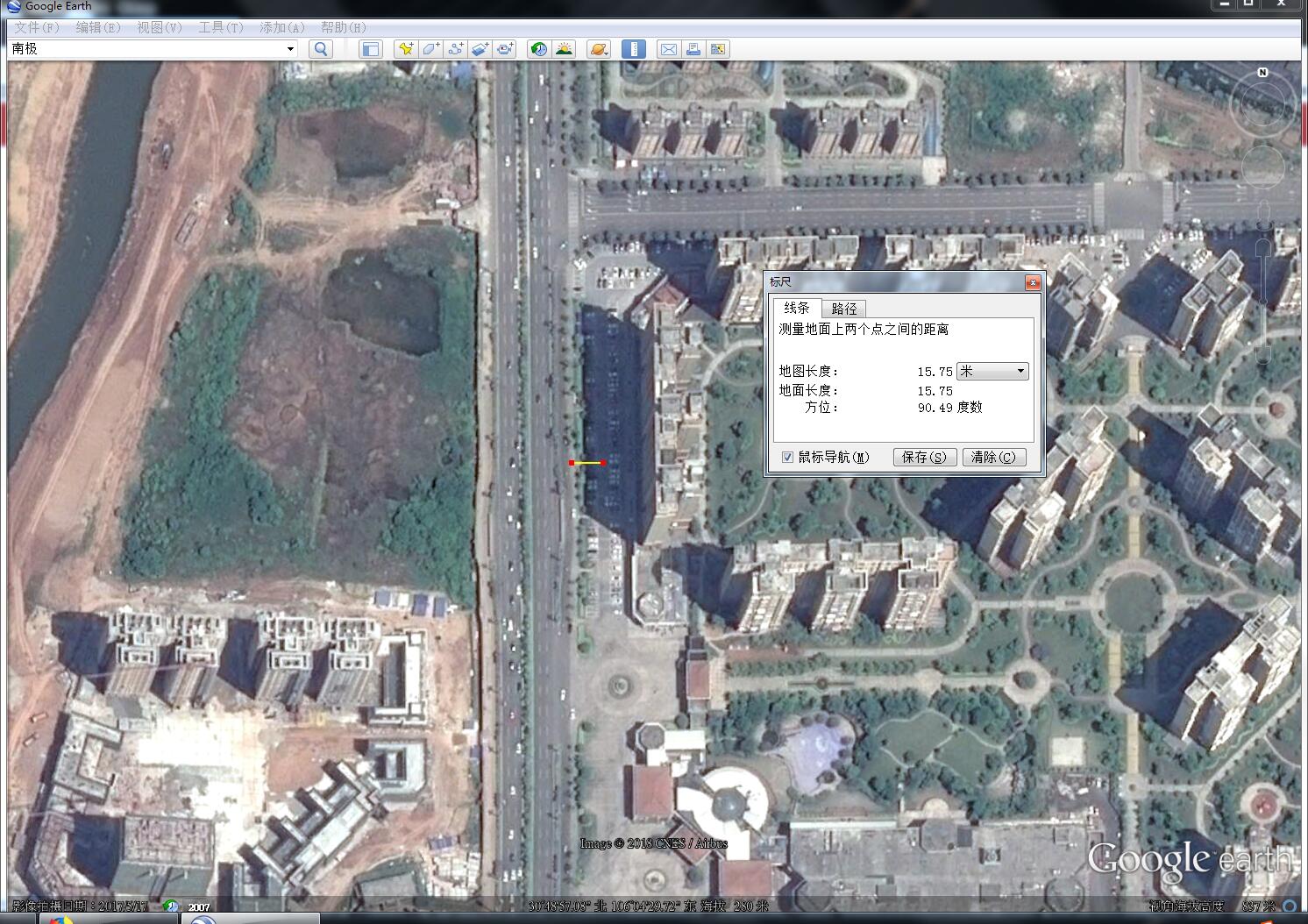1308x924 pixels.
Task: Click the ruler tool icon
Action: [x=633, y=49]
